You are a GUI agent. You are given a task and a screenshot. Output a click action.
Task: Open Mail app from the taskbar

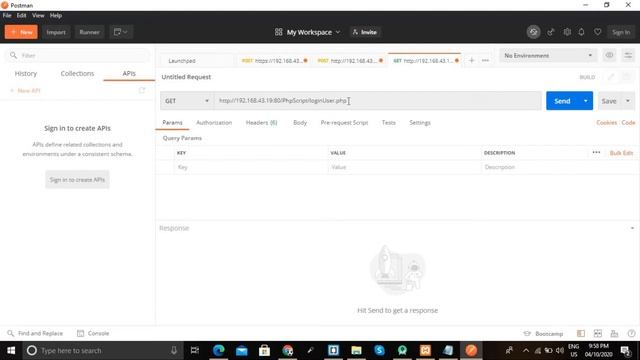tap(242, 350)
